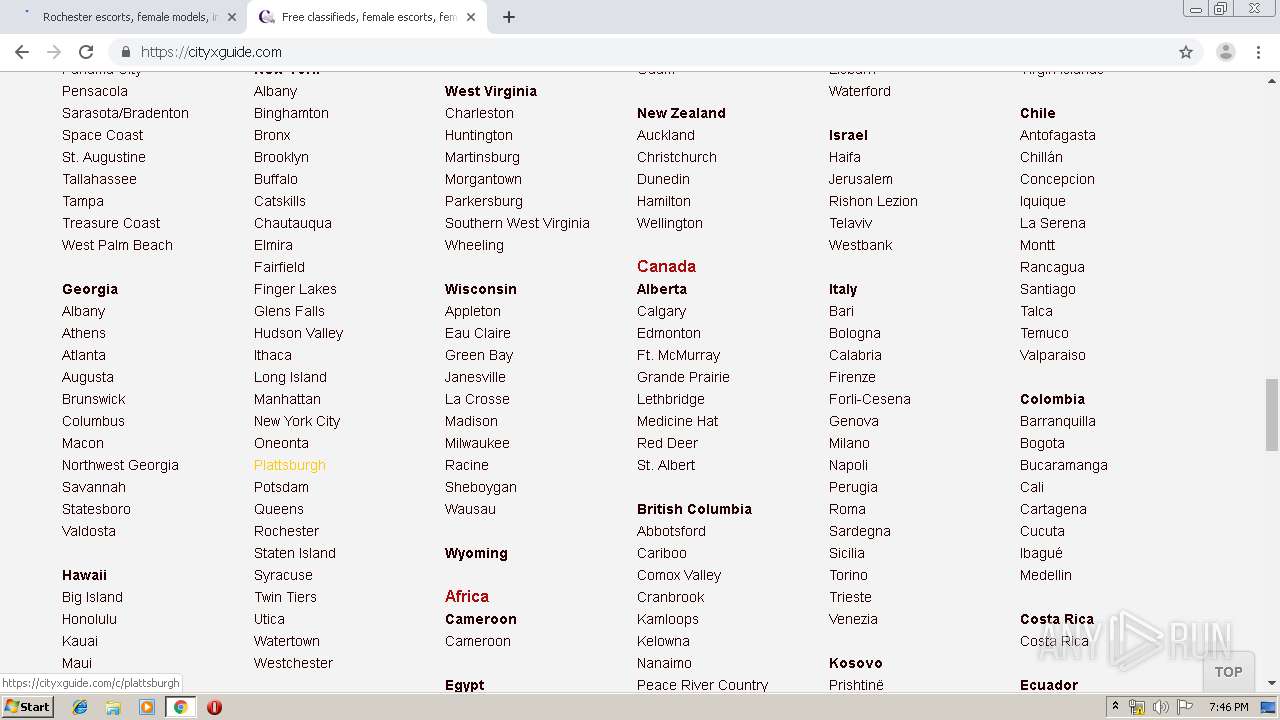This screenshot has height=720, width=1280.
Task: Open the Milwaukee link
Action: pyautogui.click(x=477, y=443)
